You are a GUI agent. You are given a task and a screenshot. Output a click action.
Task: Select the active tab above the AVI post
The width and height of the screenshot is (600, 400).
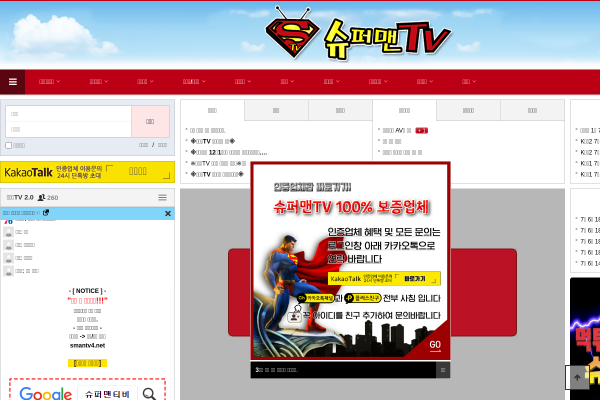(x=404, y=110)
